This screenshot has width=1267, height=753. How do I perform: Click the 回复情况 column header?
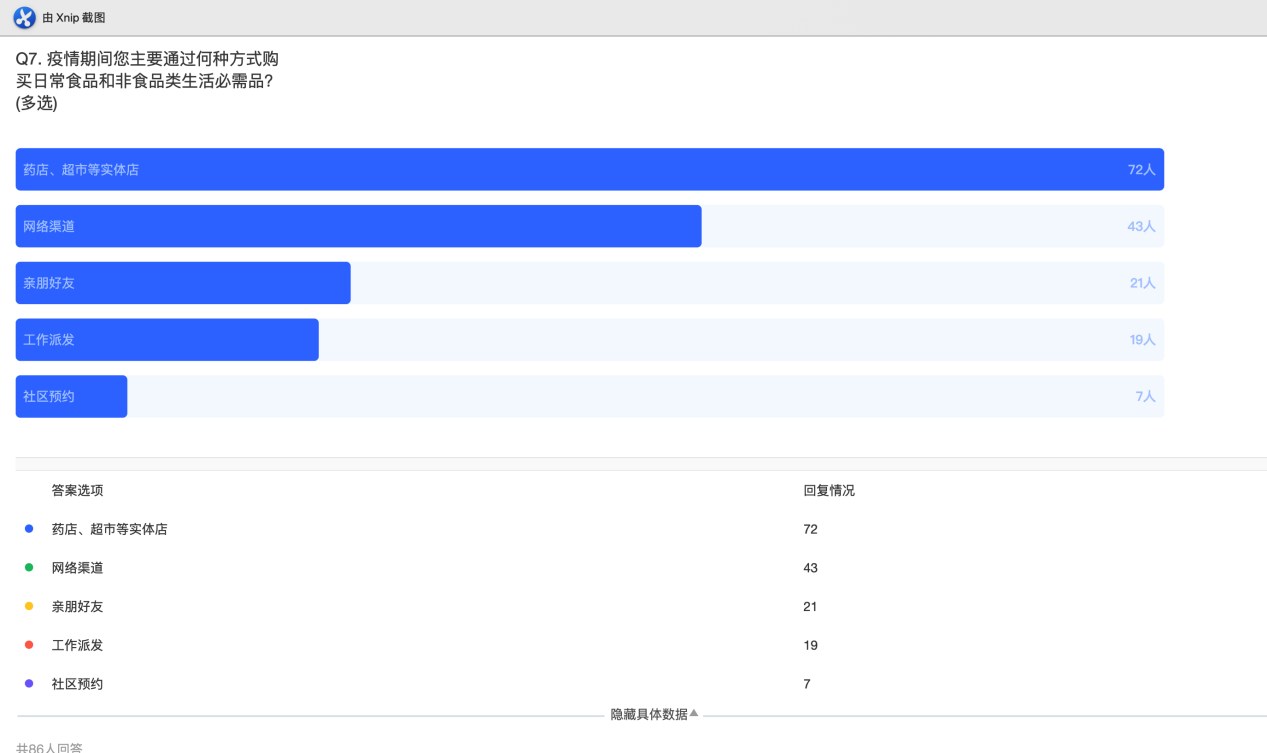pos(829,491)
